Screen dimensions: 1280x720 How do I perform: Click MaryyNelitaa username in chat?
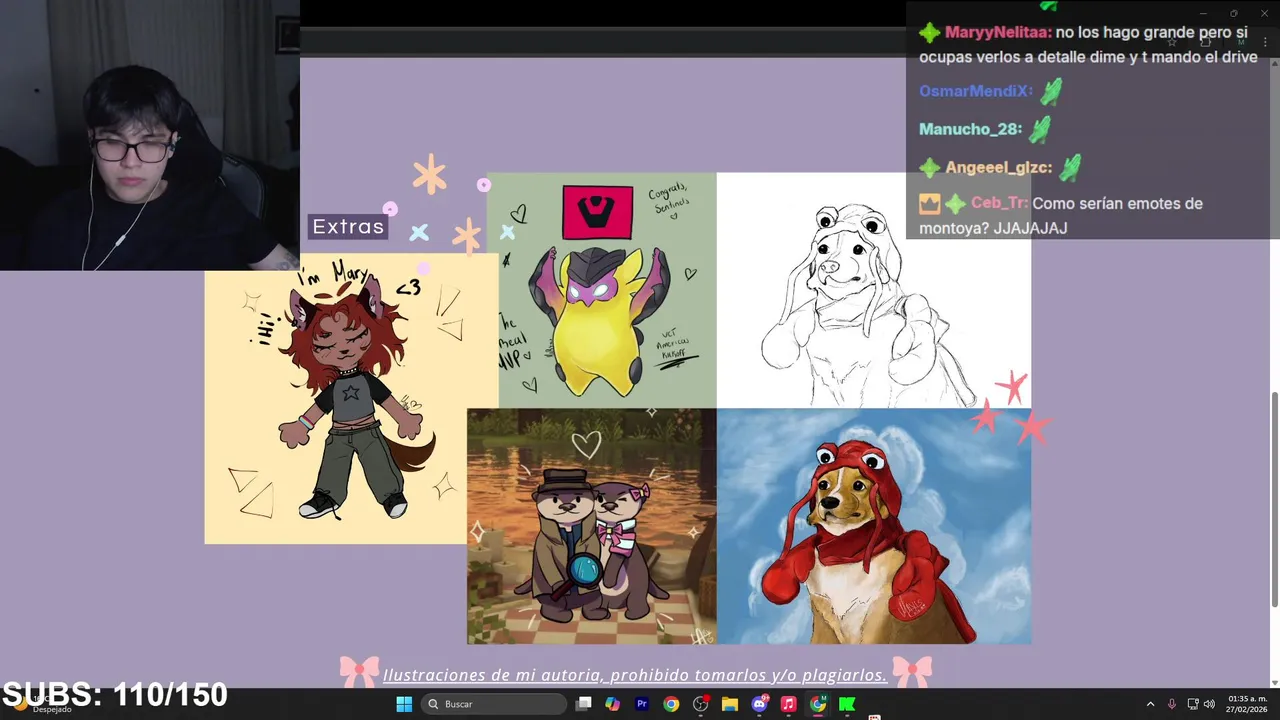click(x=997, y=32)
